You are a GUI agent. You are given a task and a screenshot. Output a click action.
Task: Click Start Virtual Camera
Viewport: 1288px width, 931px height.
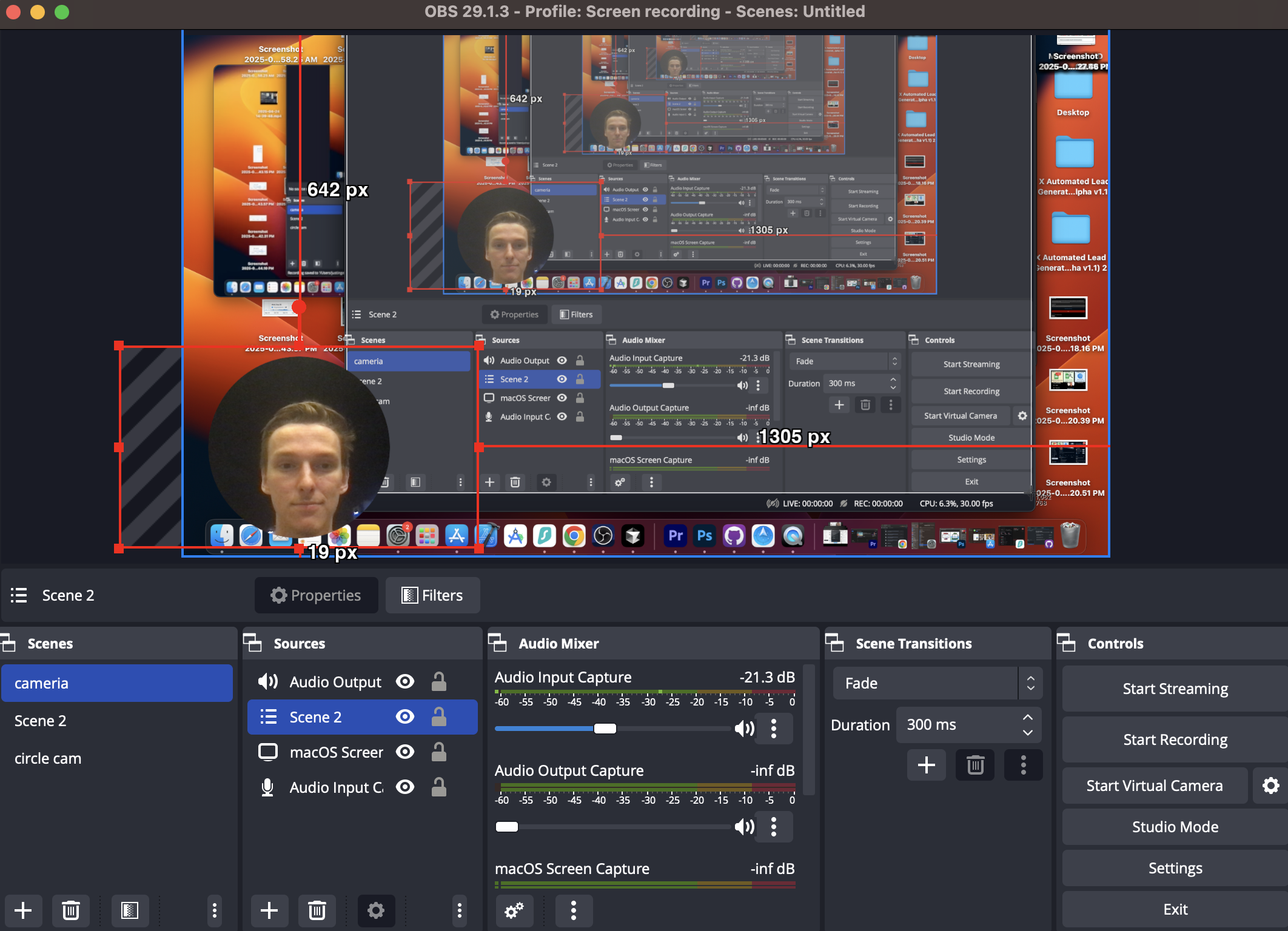pyautogui.click(x=1154, y=786)
